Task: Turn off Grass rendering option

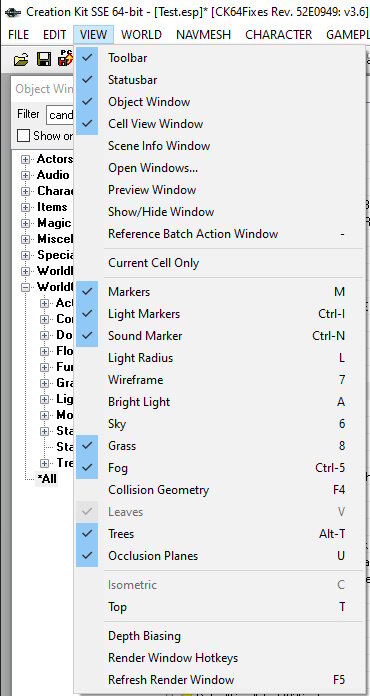Action: [x=220, y=446]
